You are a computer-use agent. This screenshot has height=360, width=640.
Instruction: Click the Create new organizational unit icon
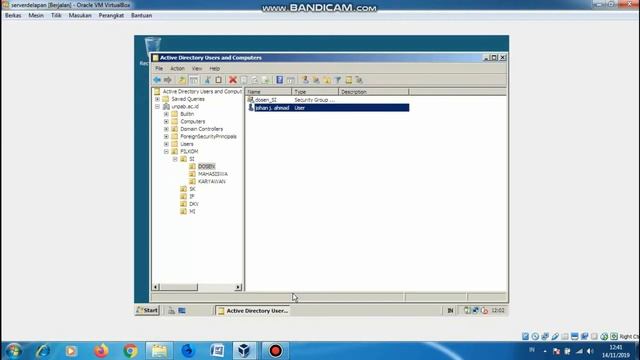[327, 80]
